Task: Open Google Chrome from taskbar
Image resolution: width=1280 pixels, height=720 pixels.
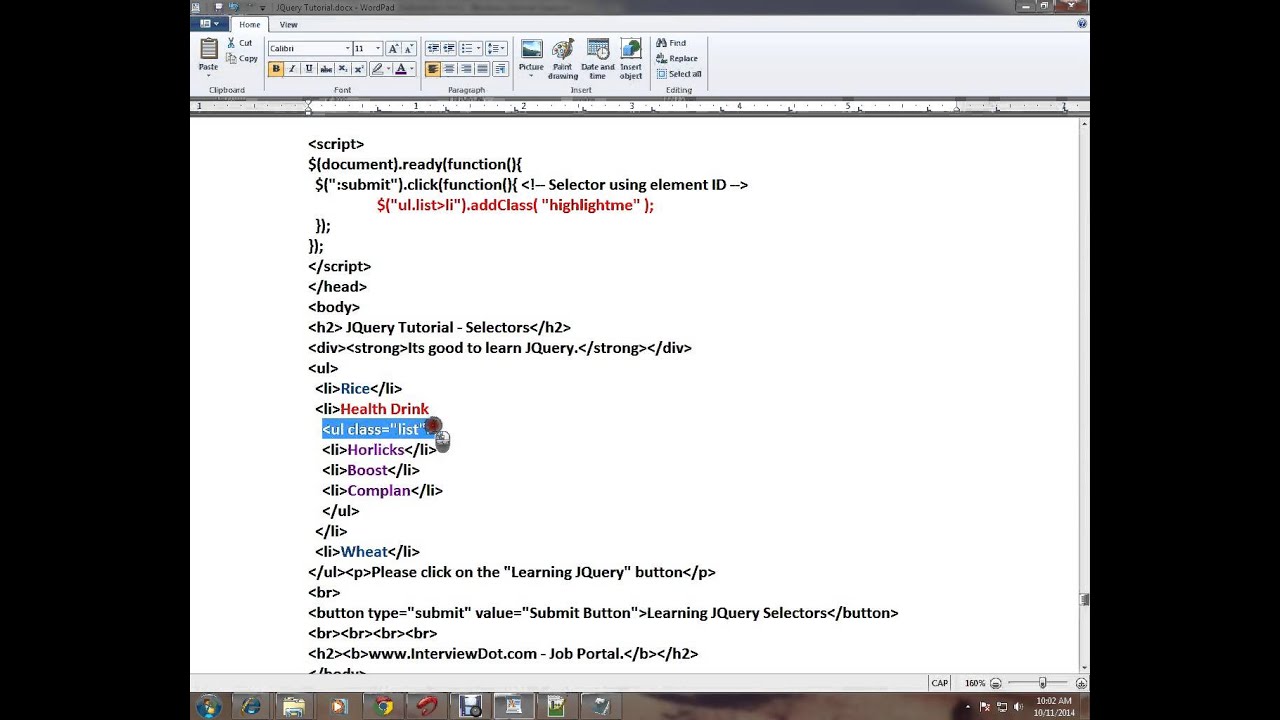Action: click(383, 706)
